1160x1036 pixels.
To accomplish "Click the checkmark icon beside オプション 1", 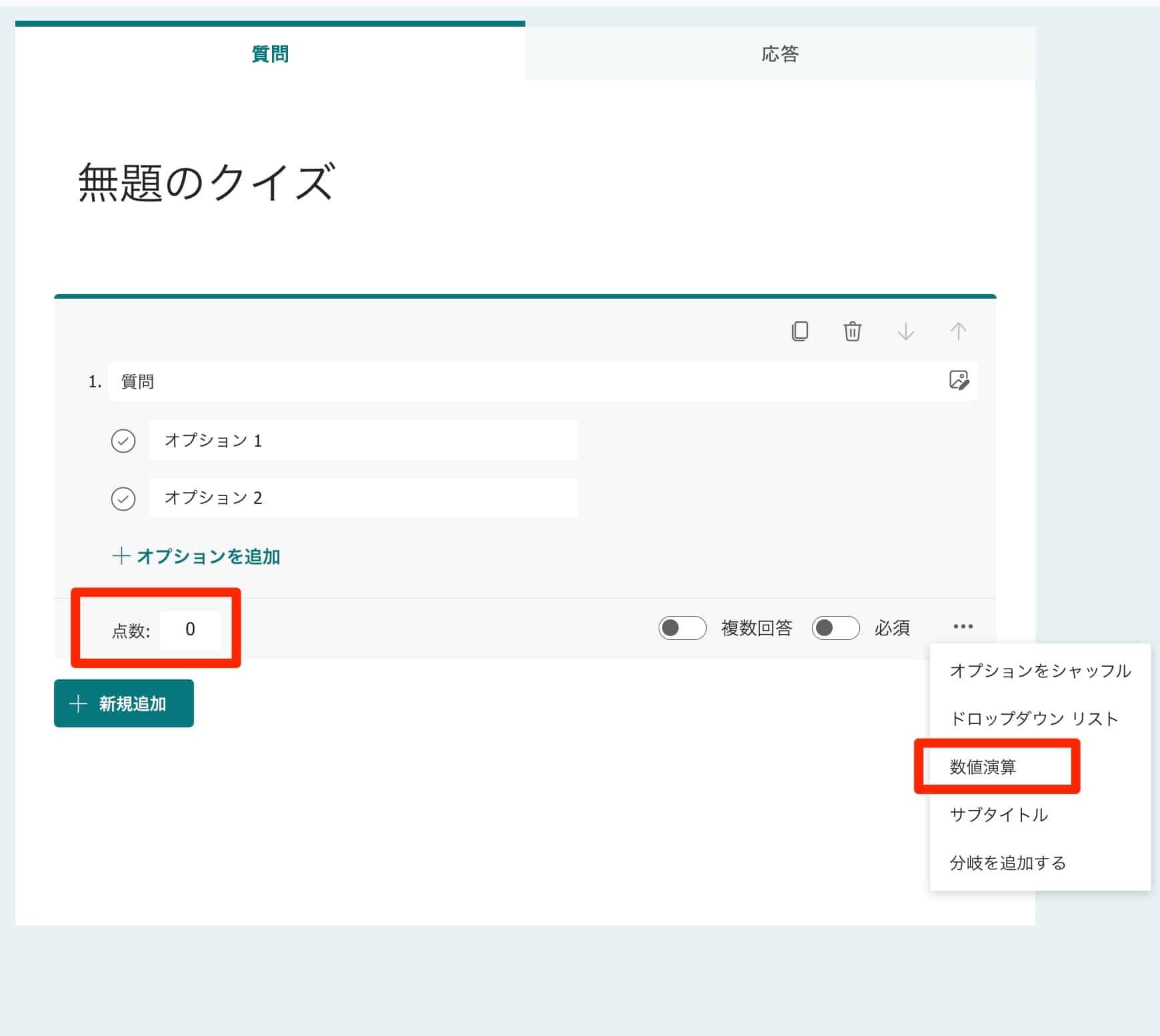I will click(123, 440).
